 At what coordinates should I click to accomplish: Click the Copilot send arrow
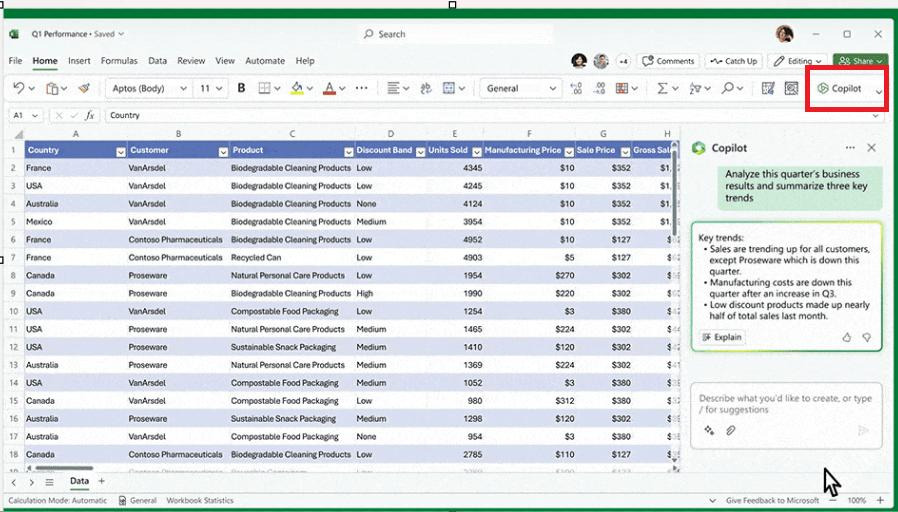(x=863, y=430)
